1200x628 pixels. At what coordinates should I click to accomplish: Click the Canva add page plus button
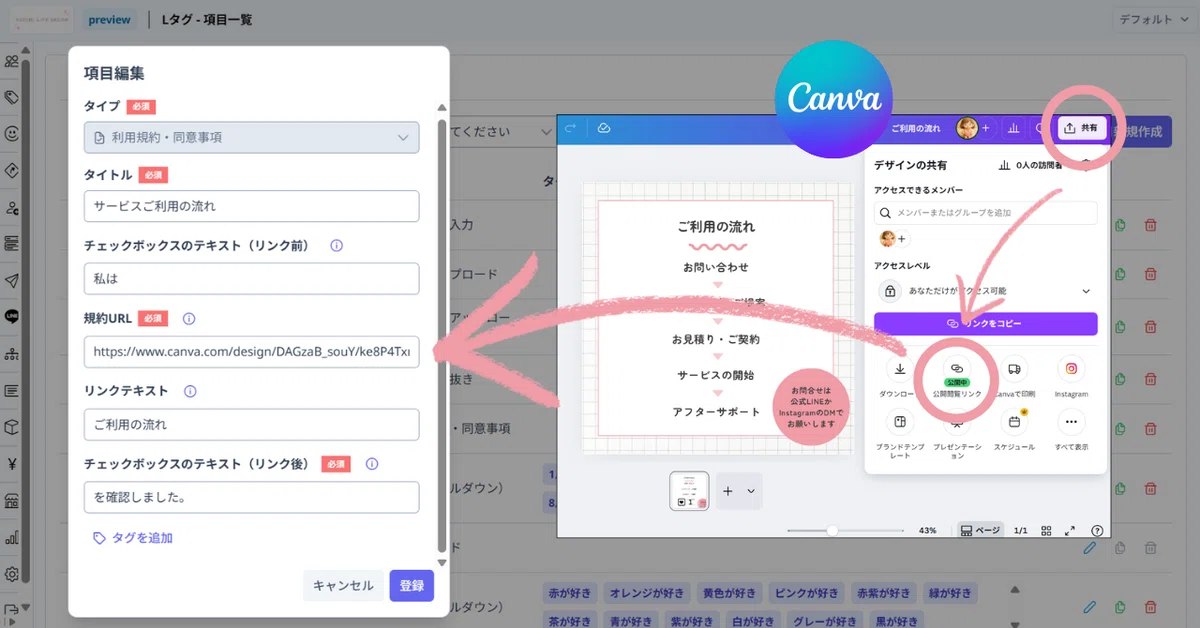point(728,491)
